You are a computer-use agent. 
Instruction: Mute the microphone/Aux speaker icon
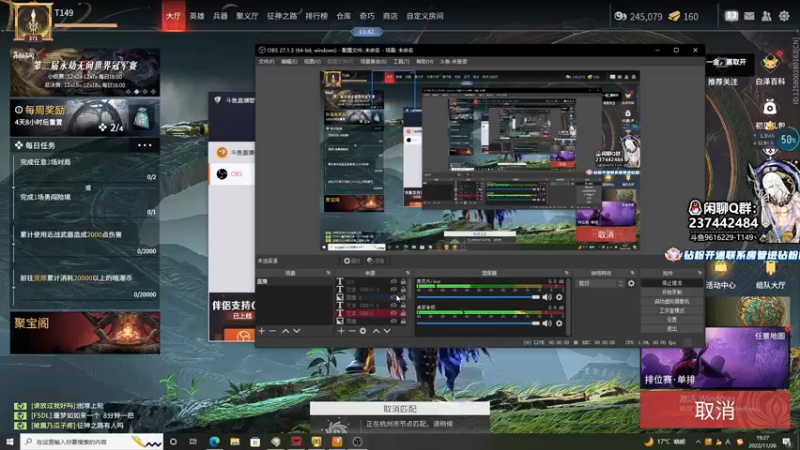pos(547,297)
